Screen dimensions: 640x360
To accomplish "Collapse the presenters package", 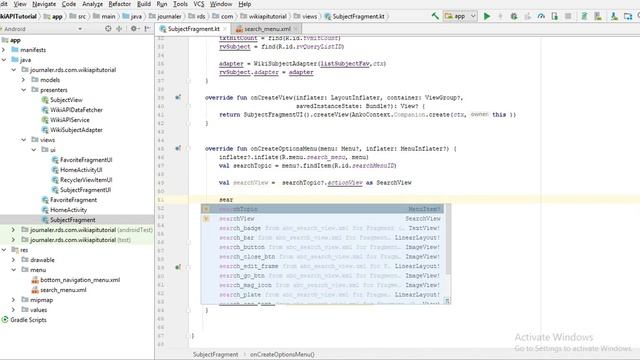I will click(x=24, y=90).
